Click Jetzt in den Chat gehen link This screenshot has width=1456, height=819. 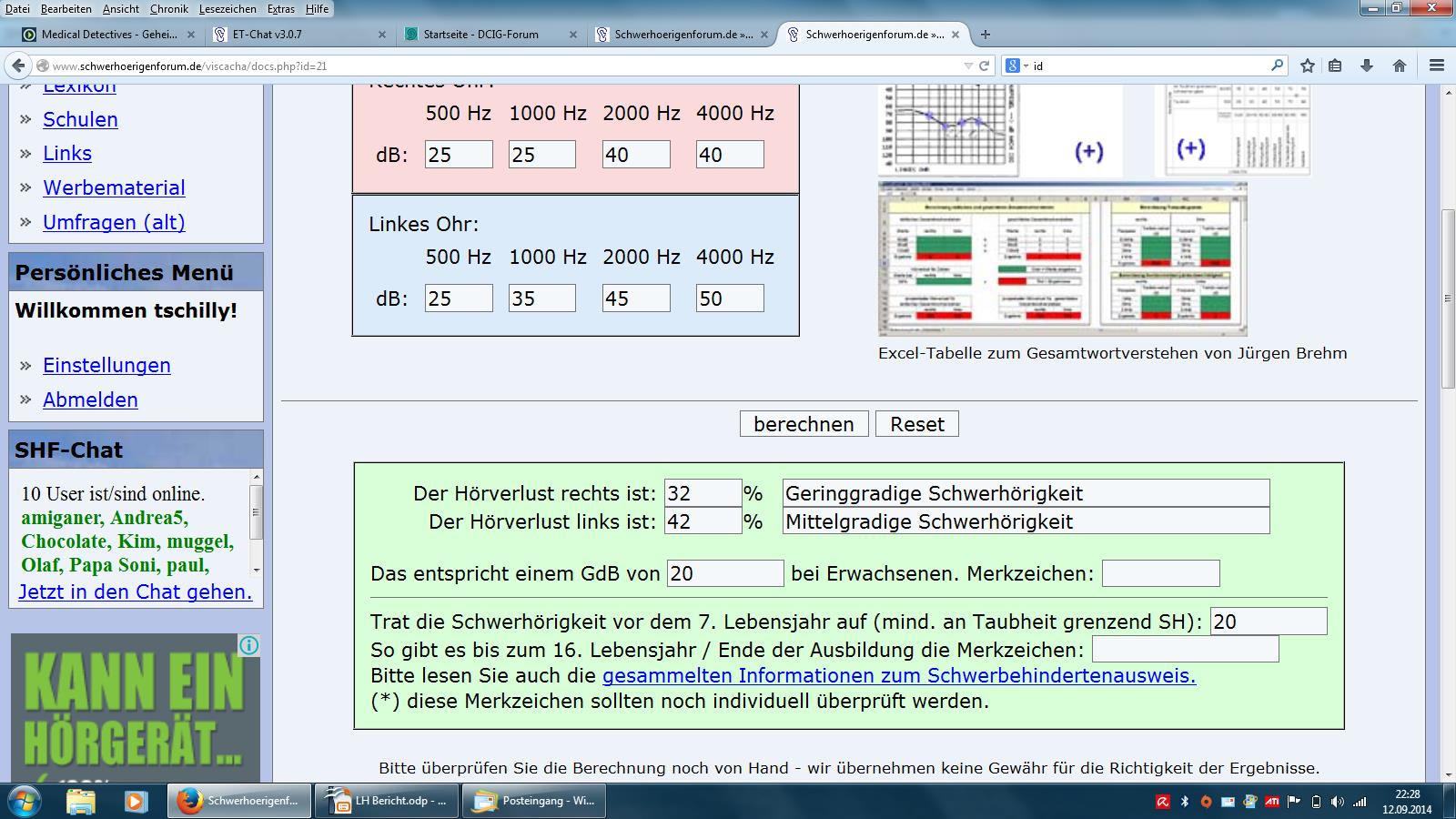point(135,591)
